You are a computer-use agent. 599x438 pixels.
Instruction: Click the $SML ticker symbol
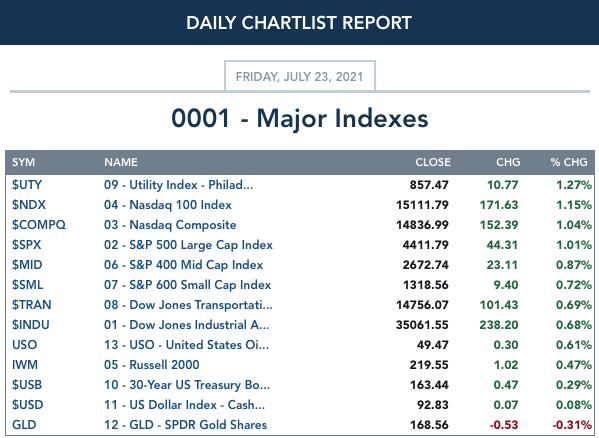28,285
